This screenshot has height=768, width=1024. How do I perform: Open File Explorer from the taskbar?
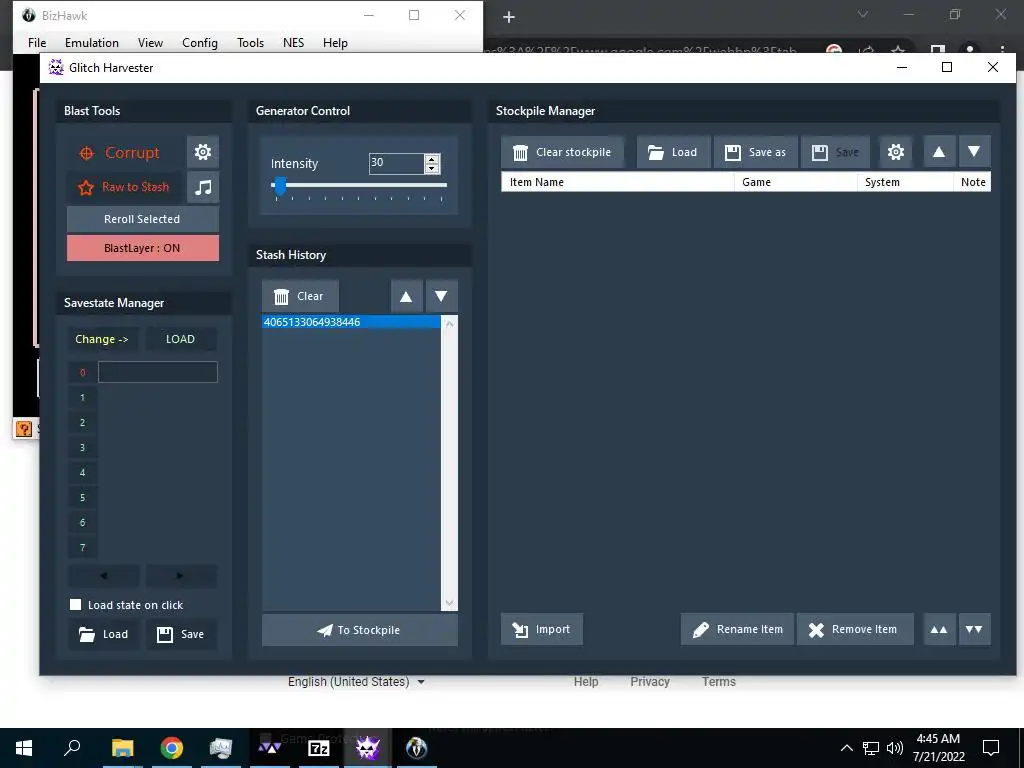pos(122,748)
